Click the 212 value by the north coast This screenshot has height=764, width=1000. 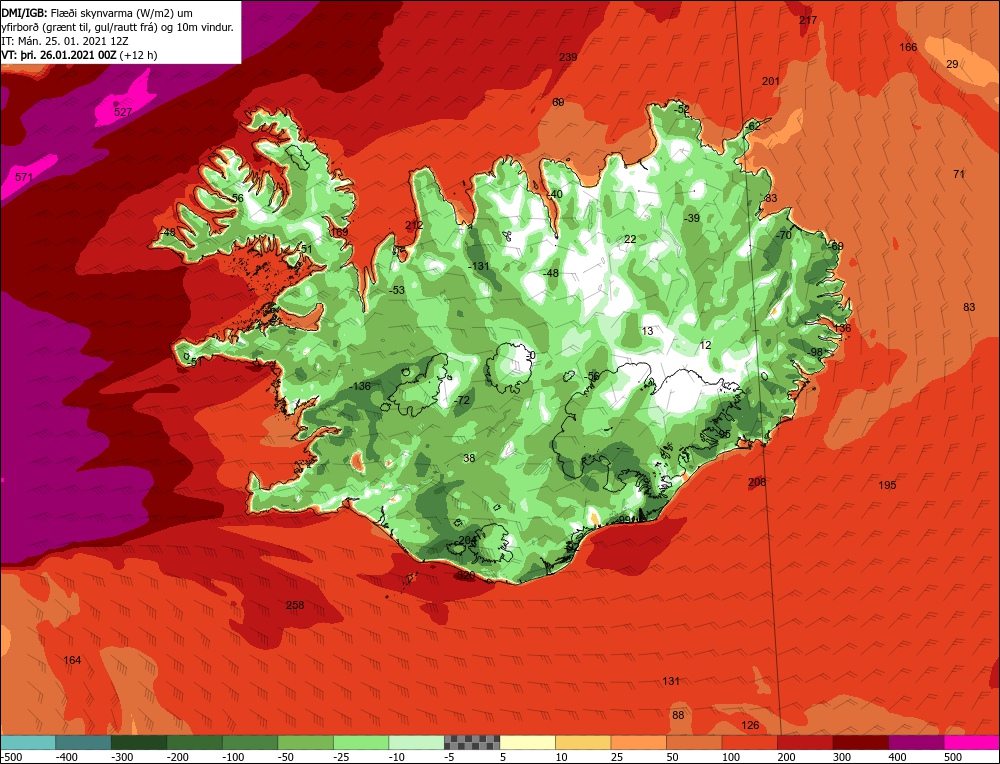[414, 225]
